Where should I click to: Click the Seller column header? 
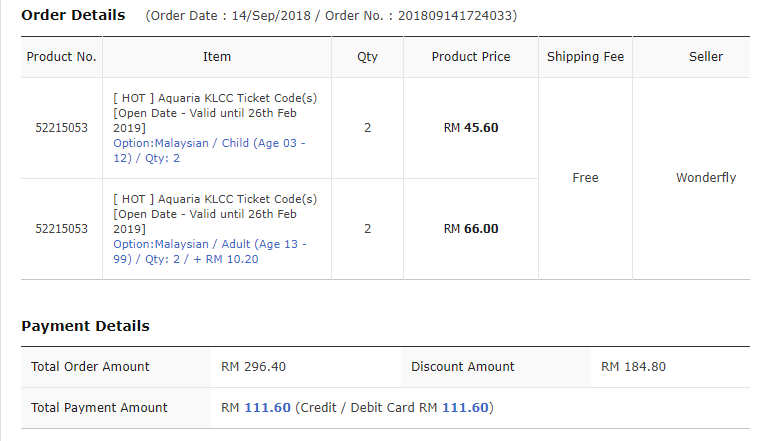click(706, 57)
